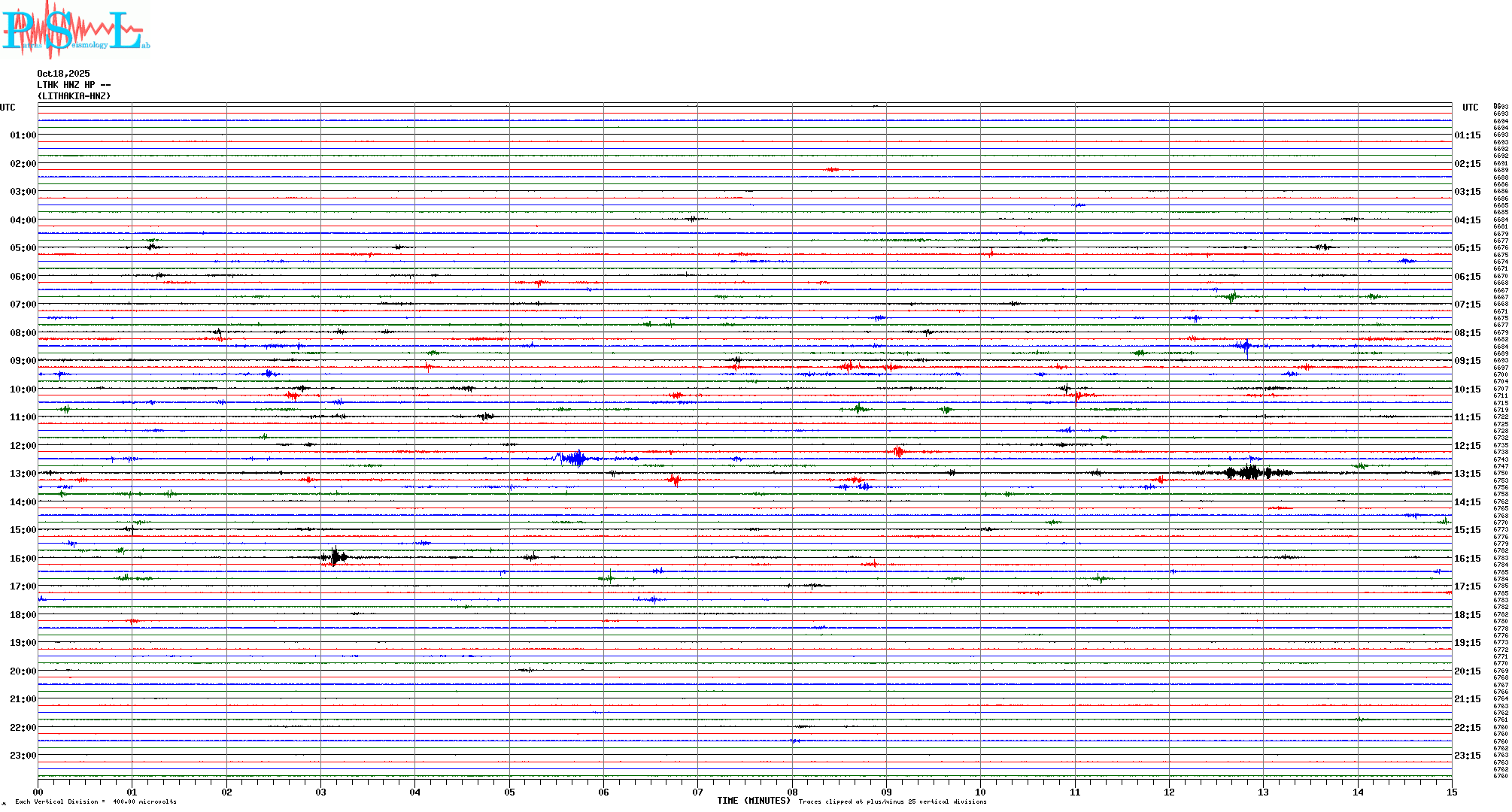Click minute marker 15 on bottom axis
The width and height of the screenshot is (1512, 812).
tap(1451, 792)
